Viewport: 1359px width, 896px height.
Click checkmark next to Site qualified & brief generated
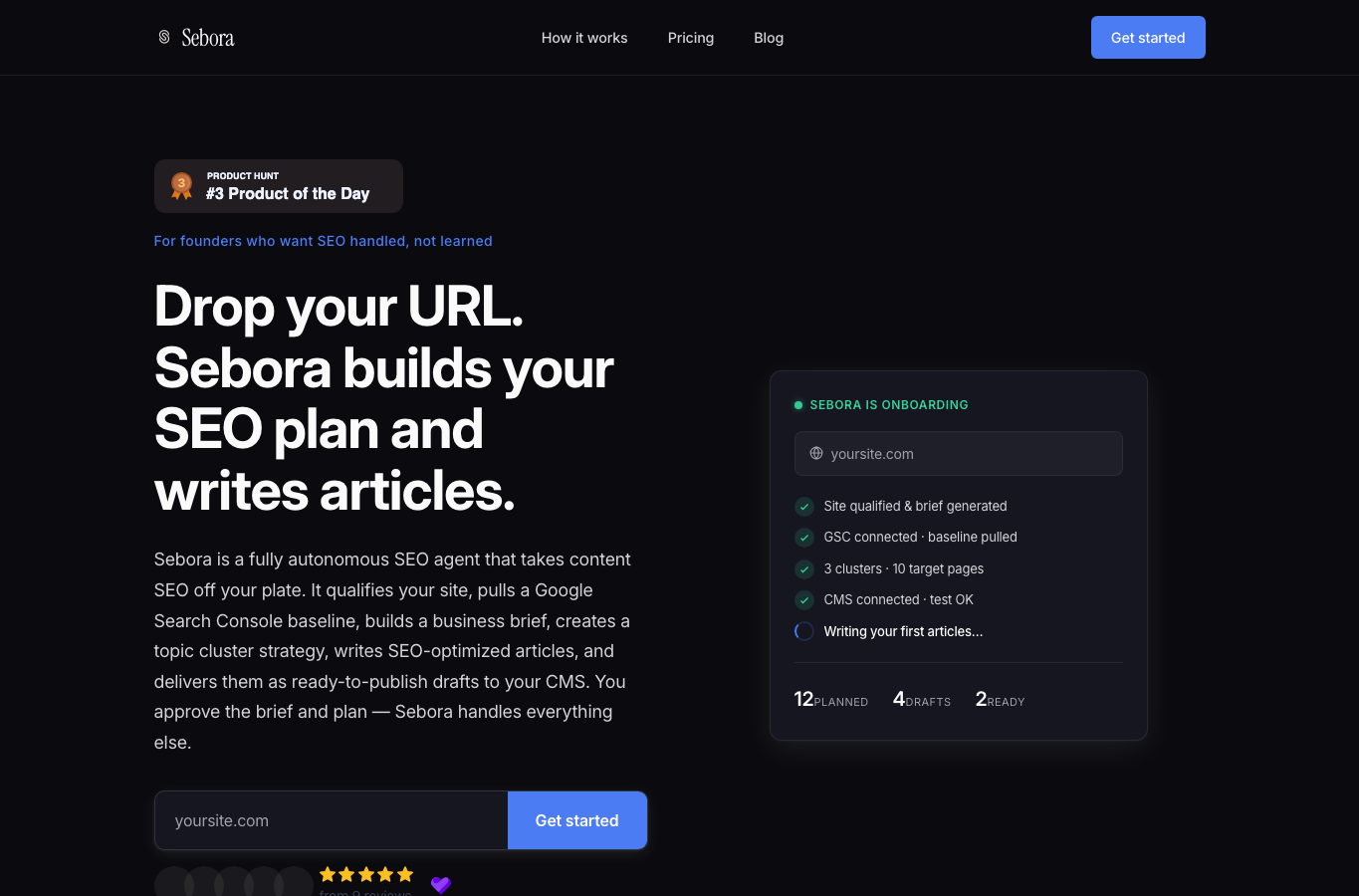pos(804,507)
